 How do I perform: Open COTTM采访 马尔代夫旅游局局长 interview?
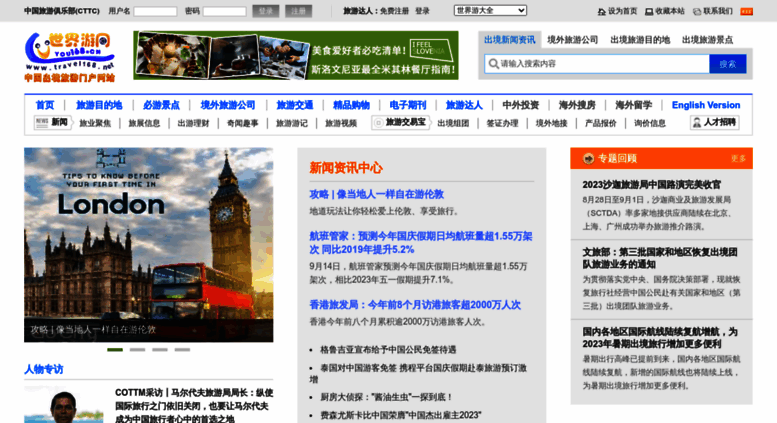coord(194,406)
